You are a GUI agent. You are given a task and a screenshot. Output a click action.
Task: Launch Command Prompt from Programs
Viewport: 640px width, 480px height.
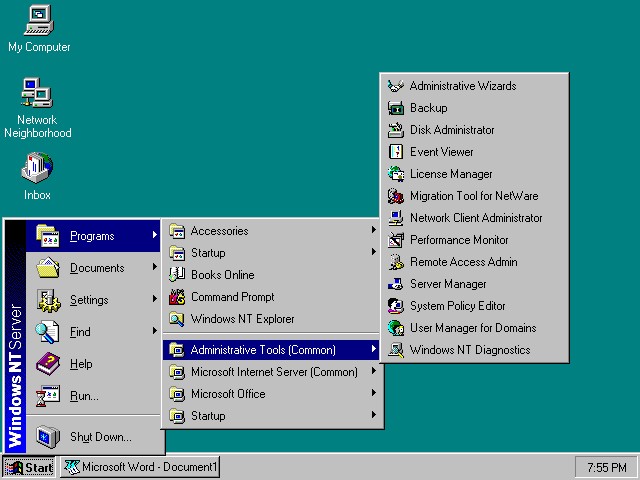(x=271, y=297)
